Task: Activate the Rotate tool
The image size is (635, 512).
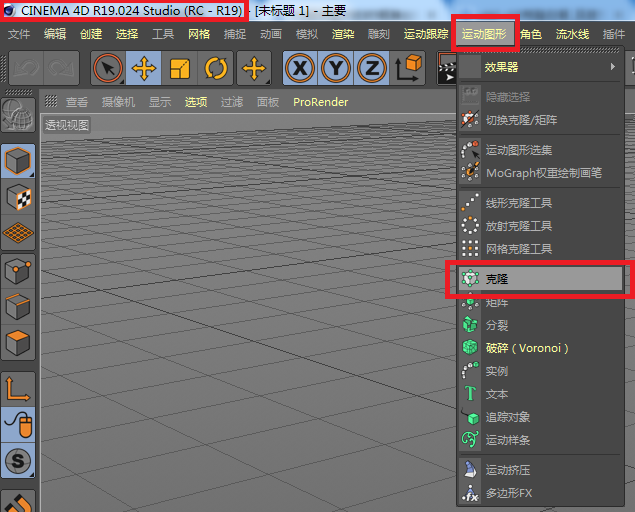Action: (215, 68)
